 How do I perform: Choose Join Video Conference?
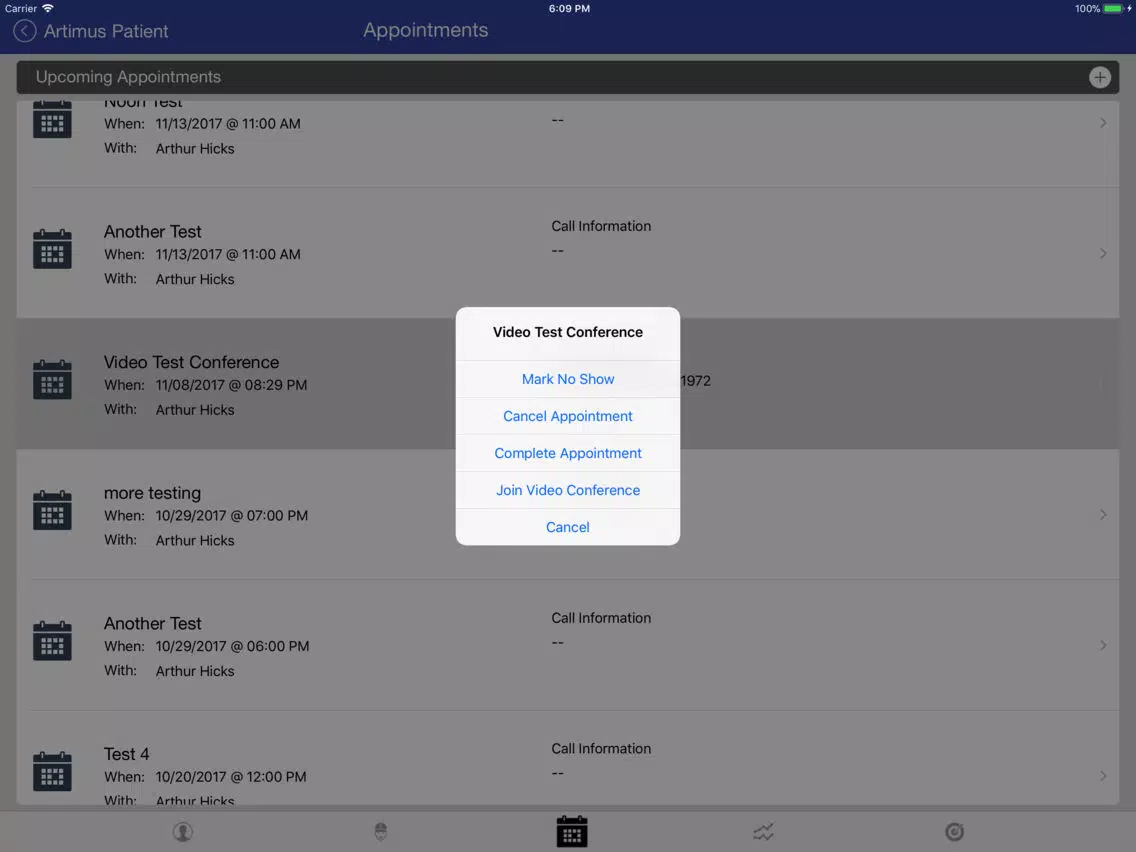(568, 490)
